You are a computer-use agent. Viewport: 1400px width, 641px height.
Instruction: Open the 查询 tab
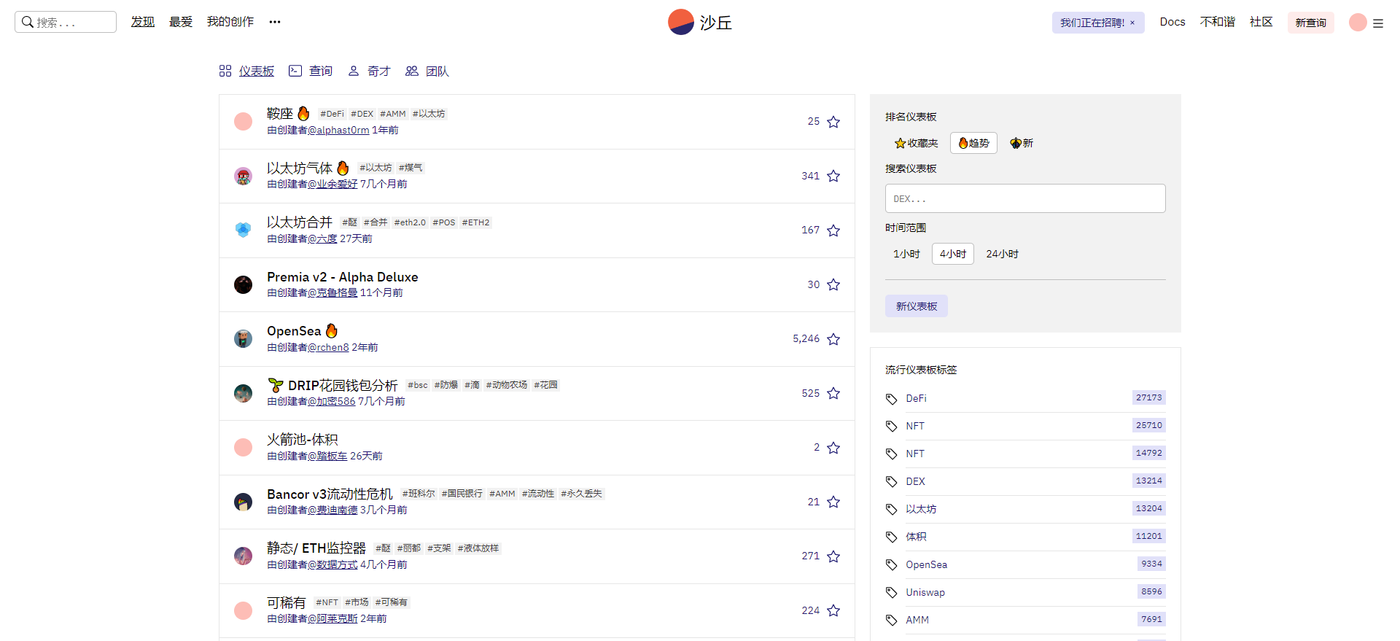pos(311,71)
